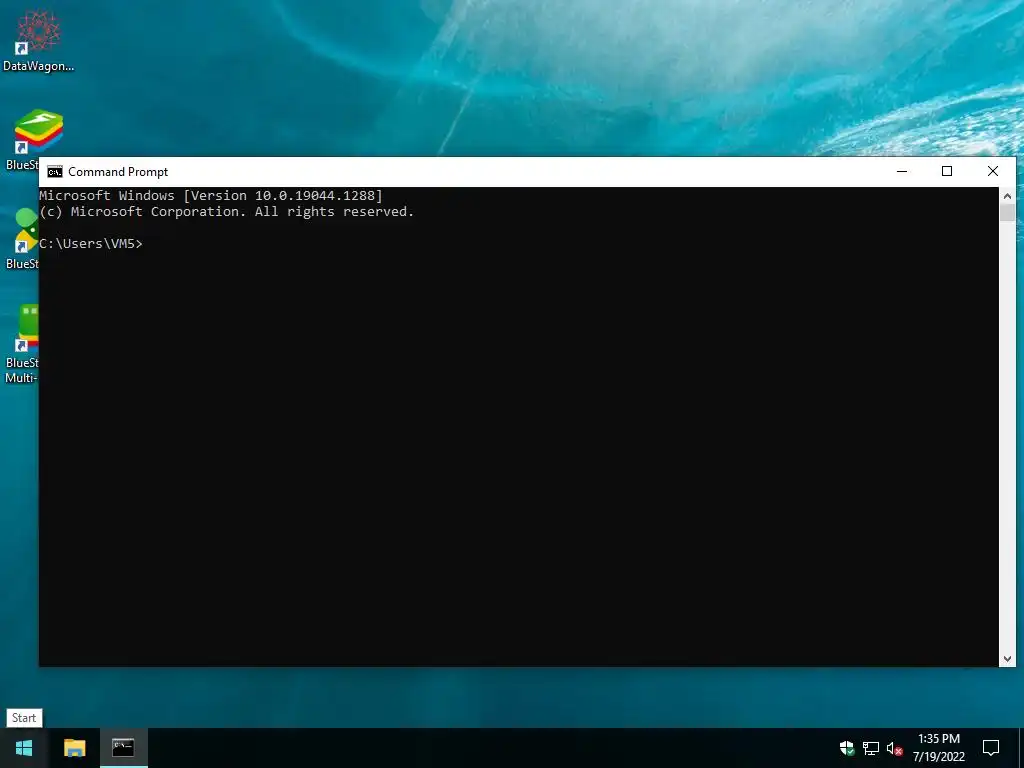Click the Command Prompt scrollbar thumb
This screenshot has width=1024, height=768.
pyautogui.click(x=1007, y=212)
